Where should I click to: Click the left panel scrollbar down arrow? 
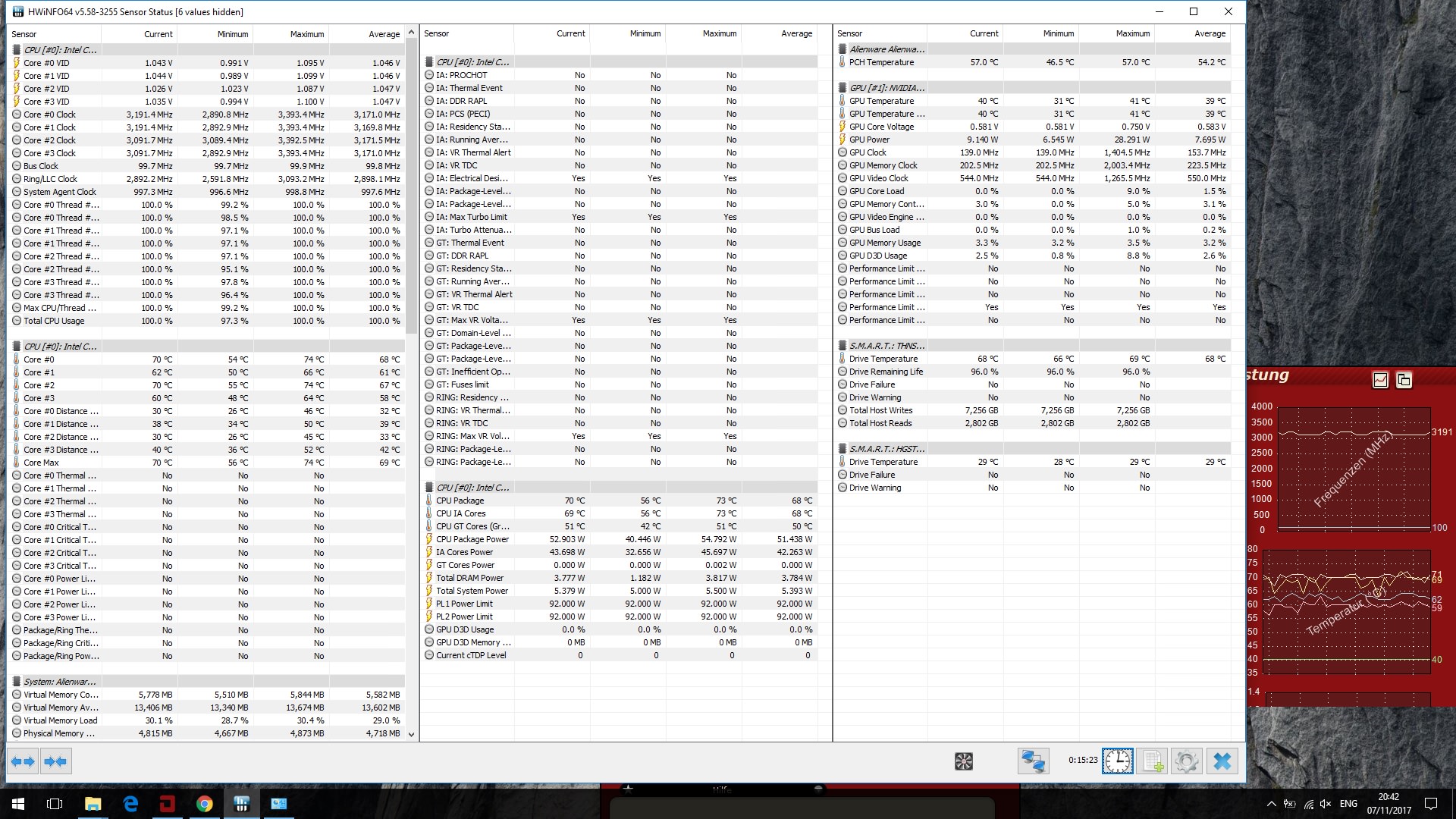click(412, 734)
